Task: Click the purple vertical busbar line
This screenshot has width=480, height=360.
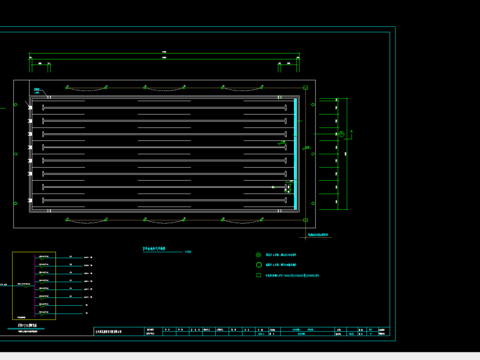Action: click(35, 285)
